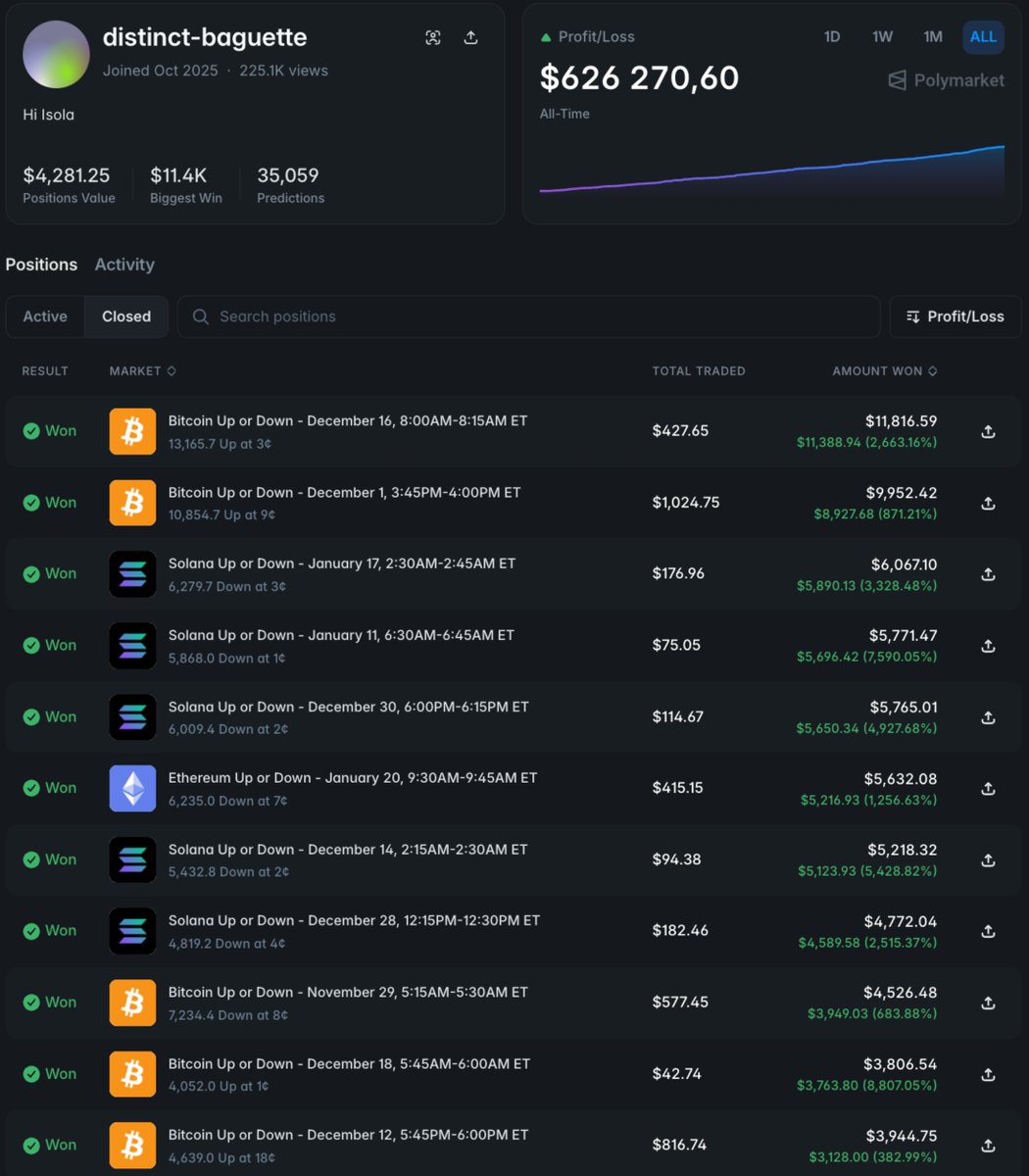Viewport: 1029px width, 1176px height.
Task: Select the 1D profit/loss range
Action: click(832, 37)
